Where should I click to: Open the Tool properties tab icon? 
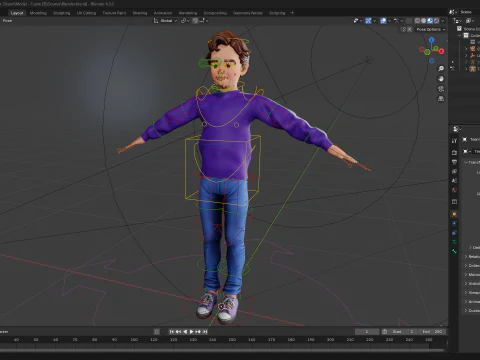454,141
